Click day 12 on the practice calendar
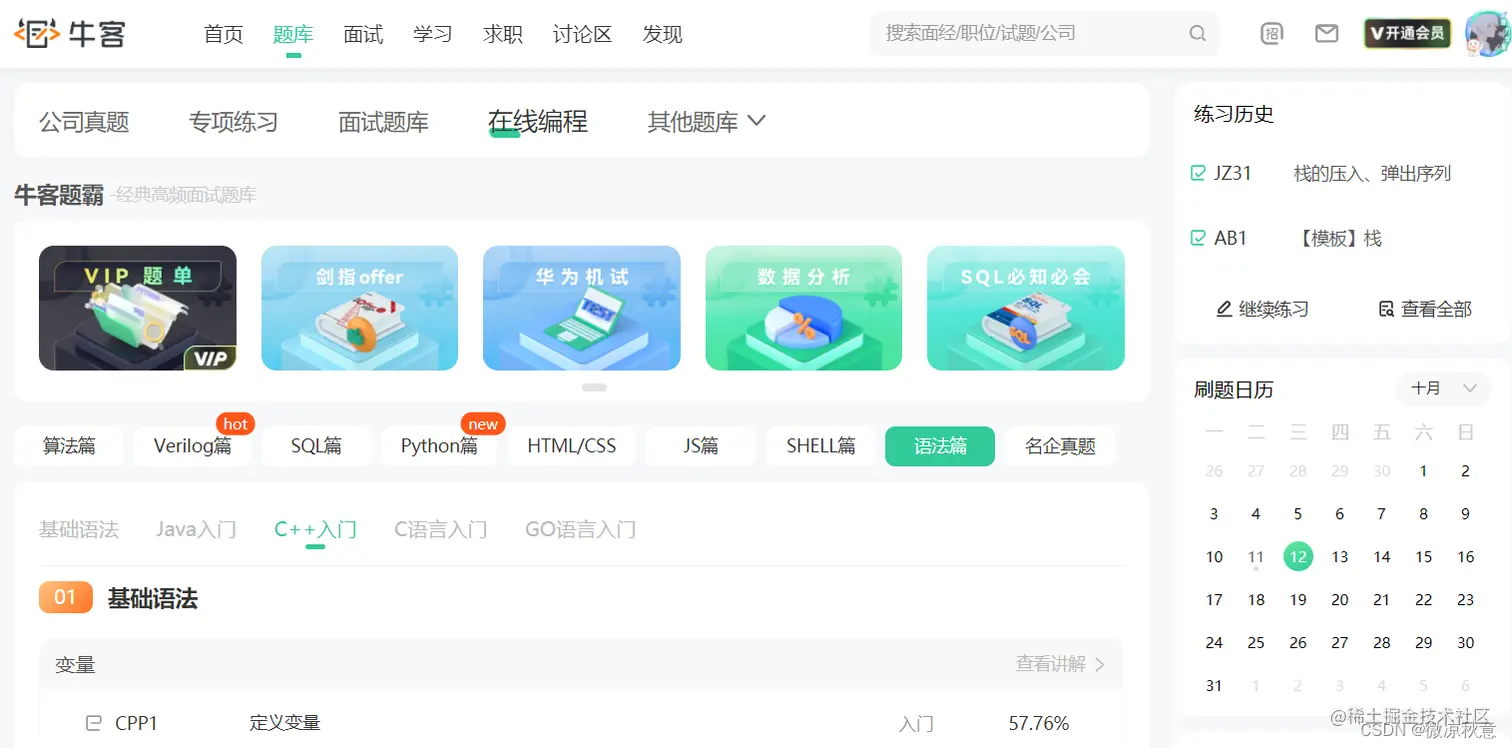 [x=1297, y=556]
